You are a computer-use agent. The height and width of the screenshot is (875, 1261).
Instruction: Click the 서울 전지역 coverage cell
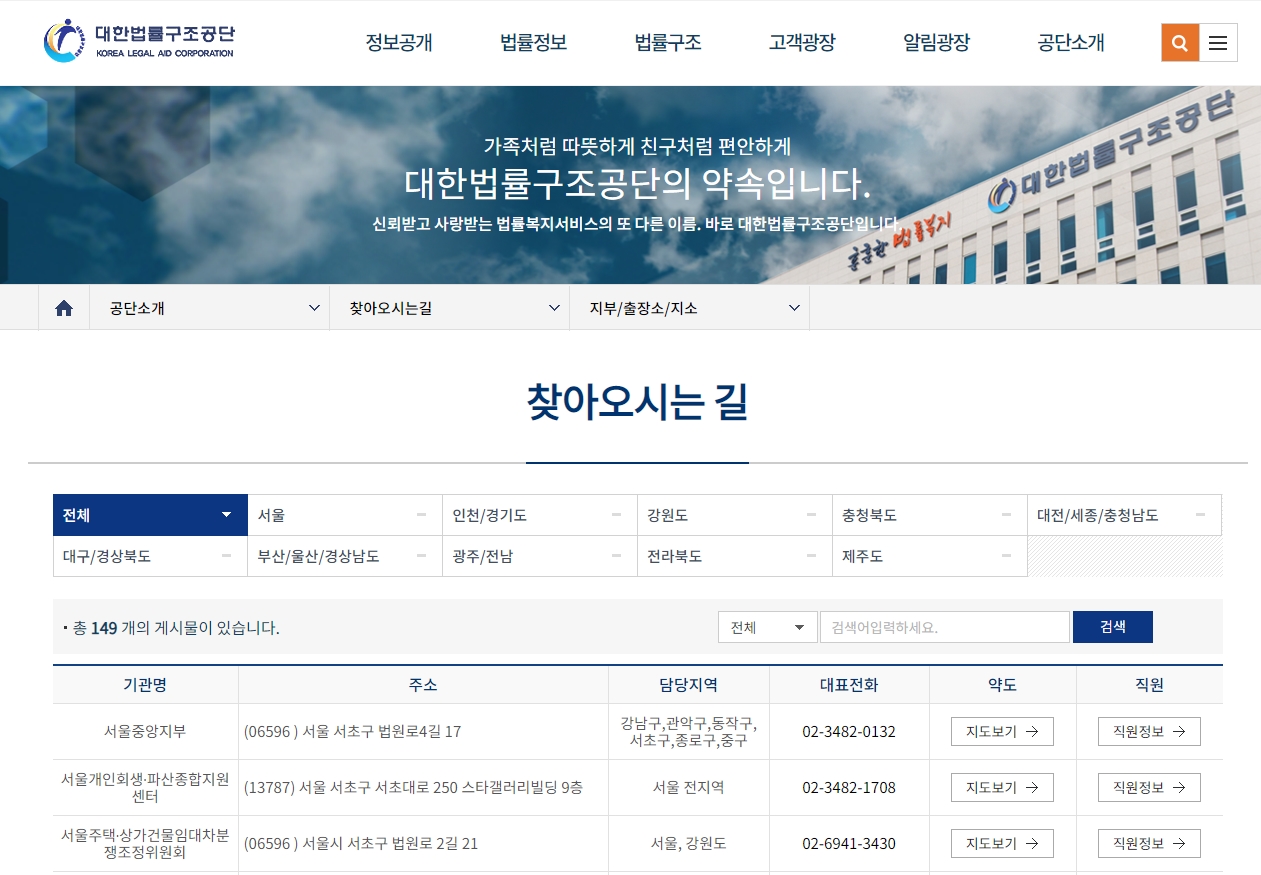coord(689,787)
